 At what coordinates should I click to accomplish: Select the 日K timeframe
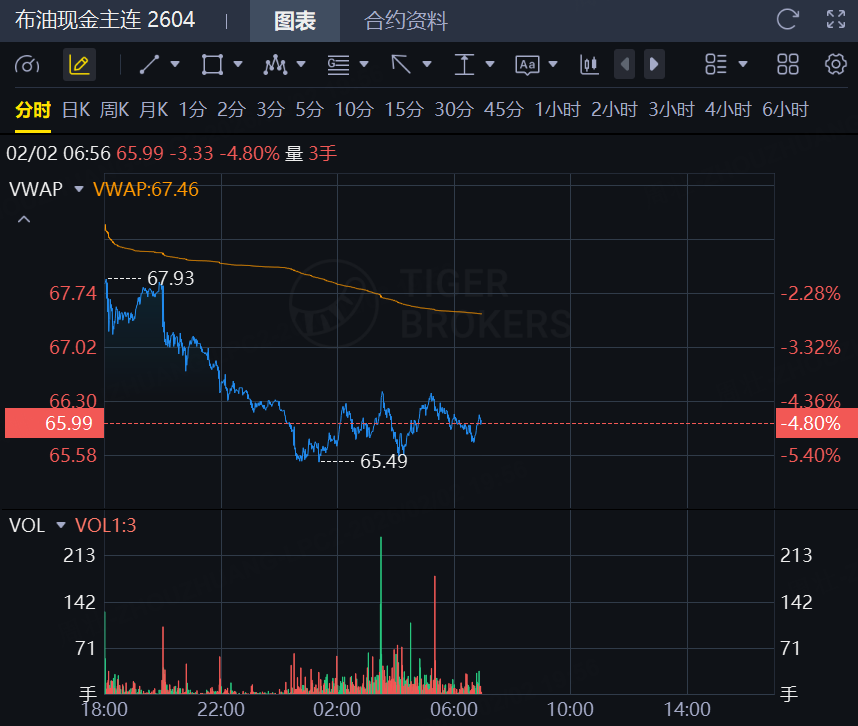[76, 110]
